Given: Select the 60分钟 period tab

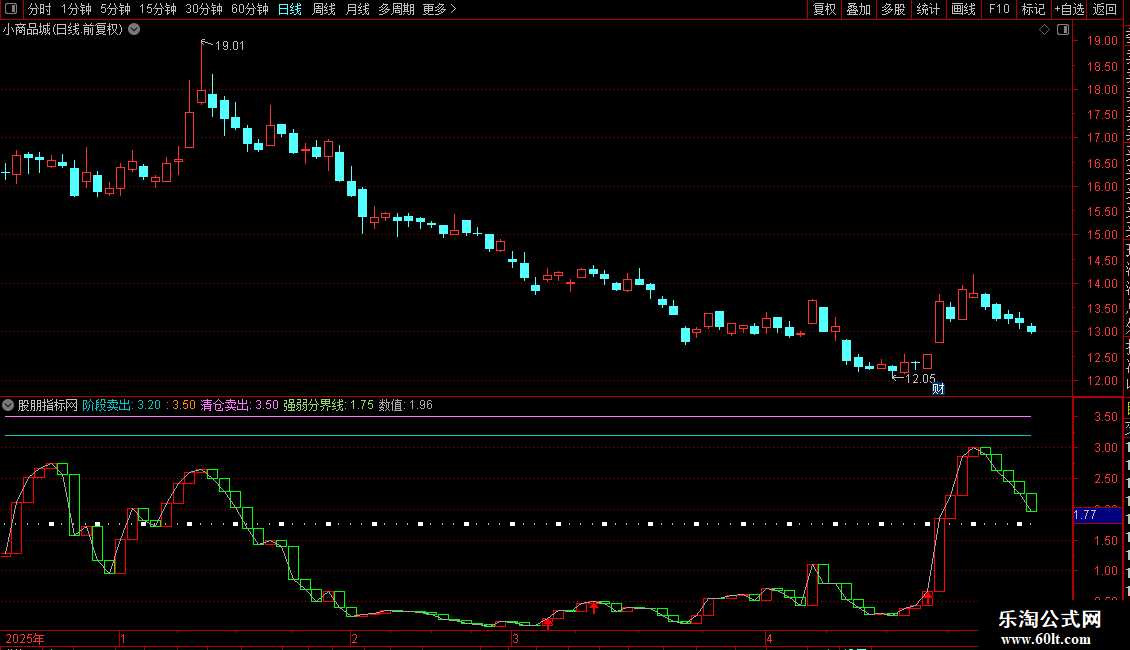Looking at the screenshot, I should pyautogui.click(x=249, y=9).
